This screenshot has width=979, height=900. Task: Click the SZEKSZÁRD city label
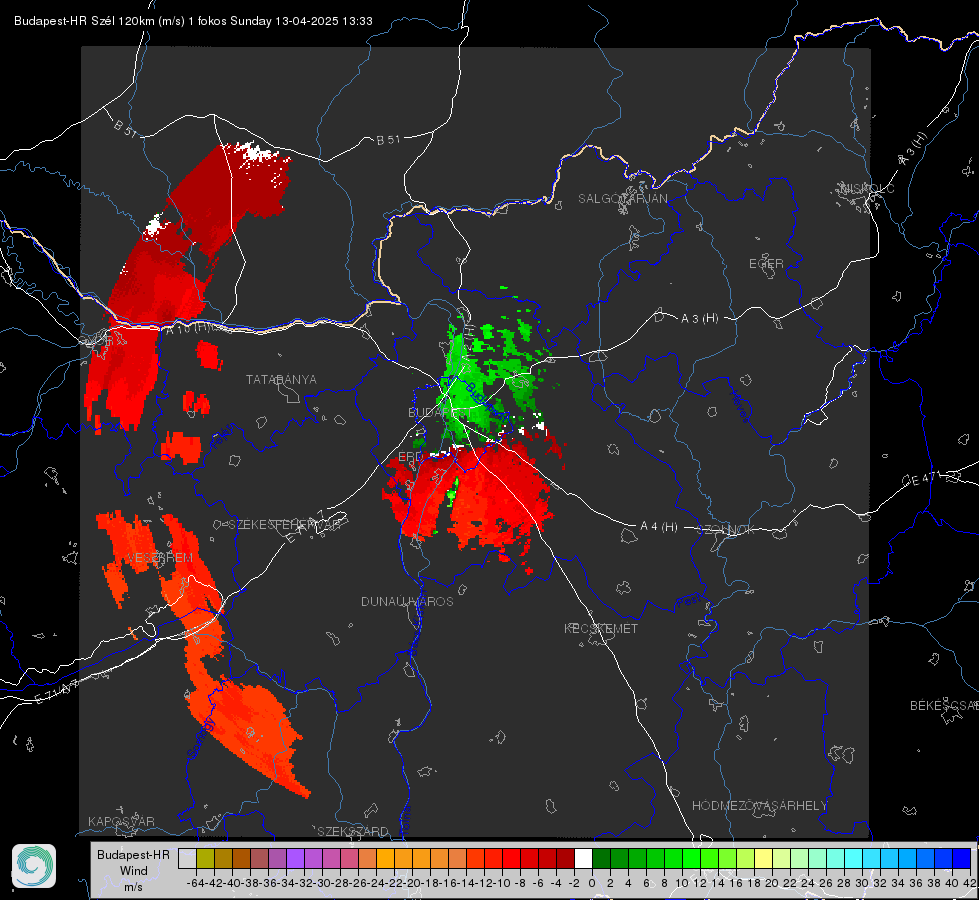[353, 831]
